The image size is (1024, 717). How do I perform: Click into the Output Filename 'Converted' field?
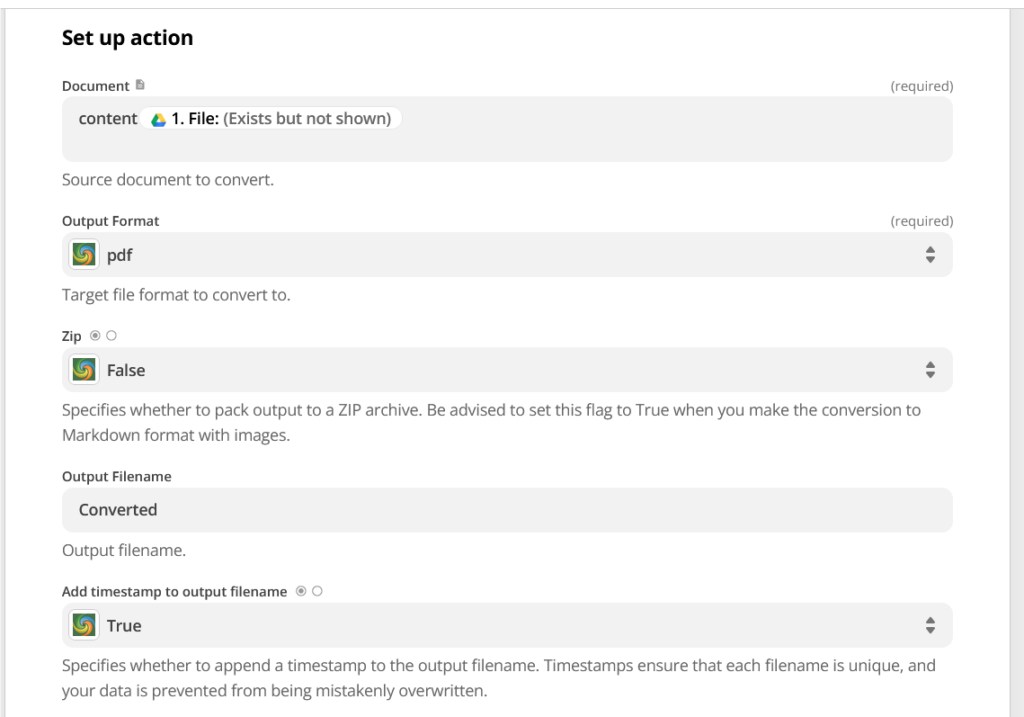[500, 510]
